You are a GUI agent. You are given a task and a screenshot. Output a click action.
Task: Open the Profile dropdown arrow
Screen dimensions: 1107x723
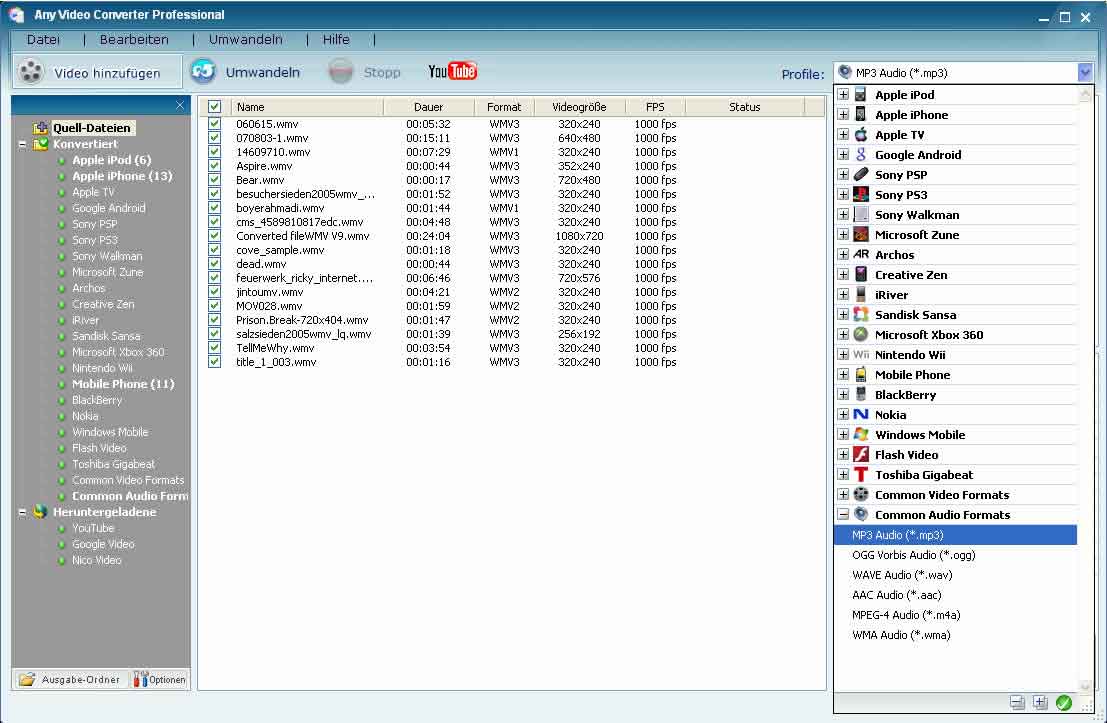[x=1085, y=72]
